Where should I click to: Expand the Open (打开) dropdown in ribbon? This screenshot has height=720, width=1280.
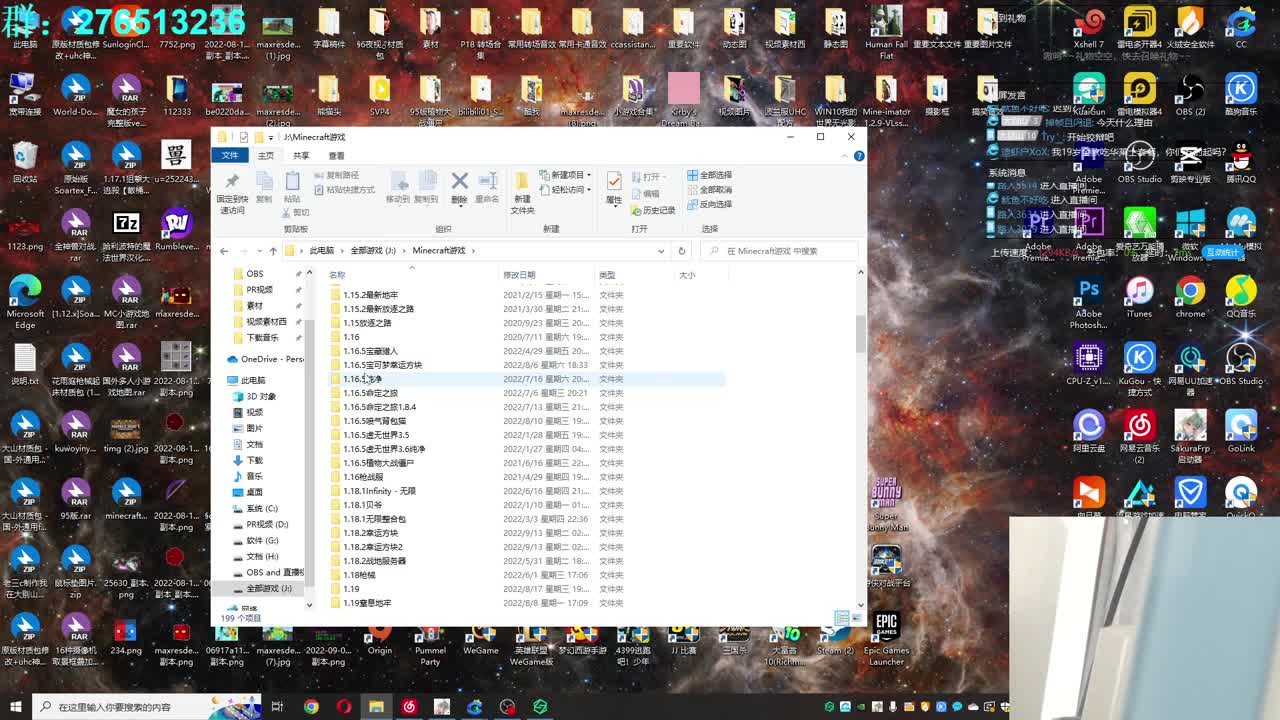point(650,177)
